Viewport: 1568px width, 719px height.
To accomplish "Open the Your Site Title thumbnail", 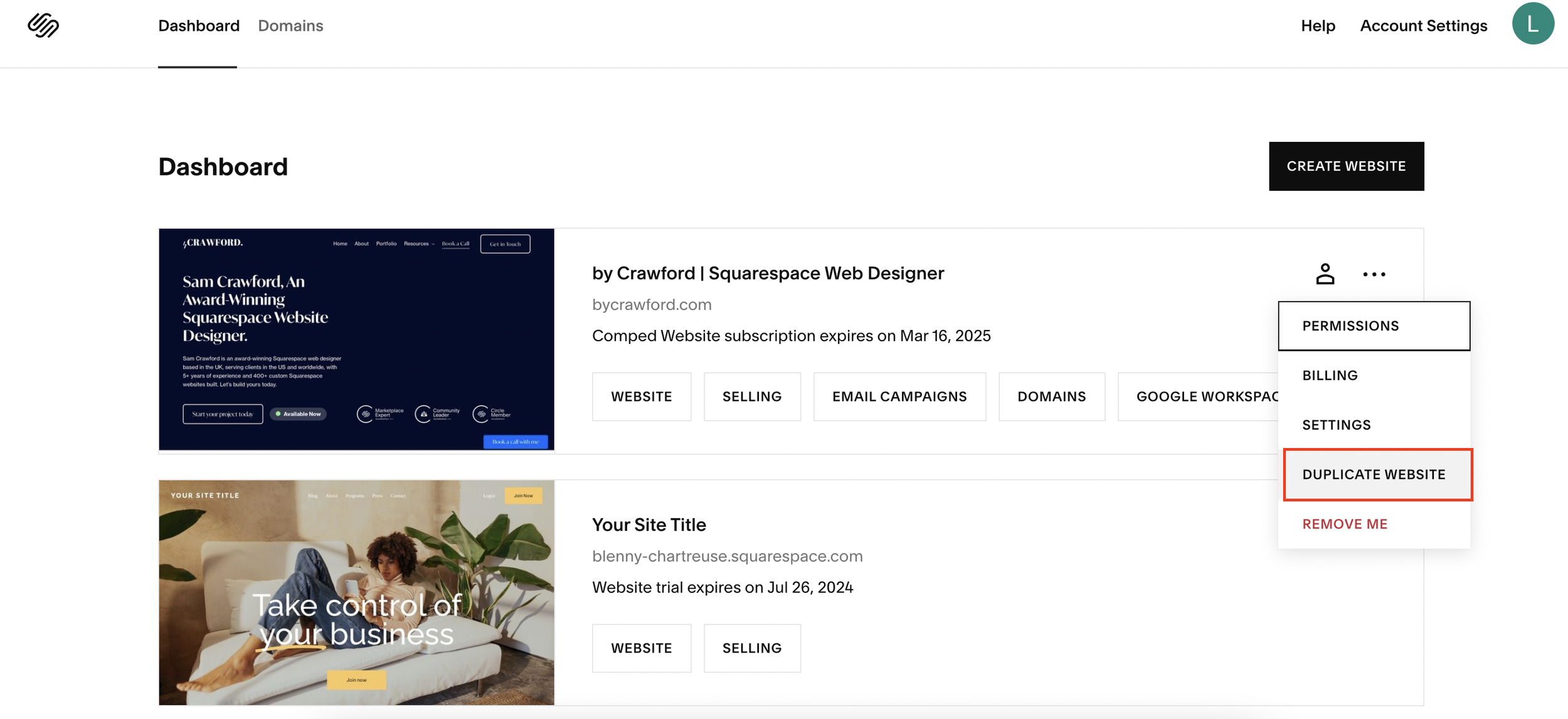I will click(x=356, y=592).
